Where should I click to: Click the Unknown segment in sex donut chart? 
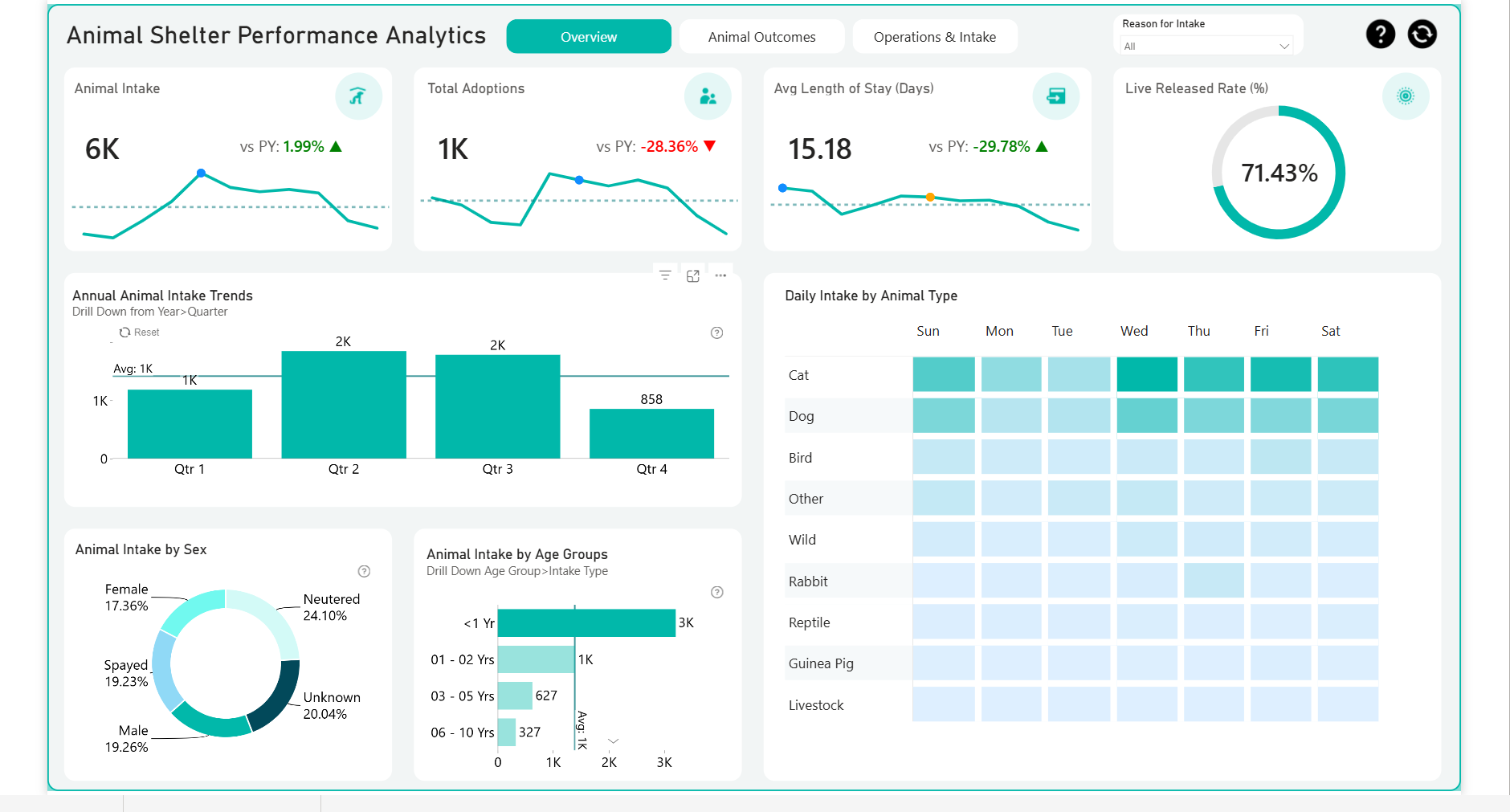[278, 694]
